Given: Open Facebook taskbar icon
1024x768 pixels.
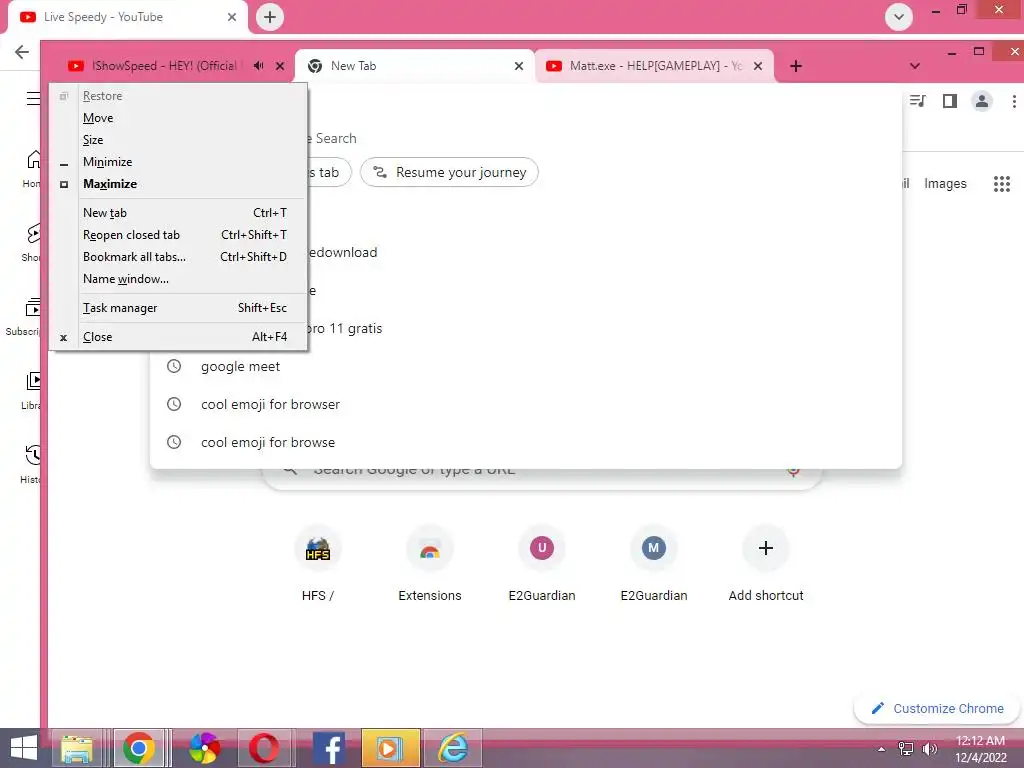Looking at the screenshot, I should point(329,748).
